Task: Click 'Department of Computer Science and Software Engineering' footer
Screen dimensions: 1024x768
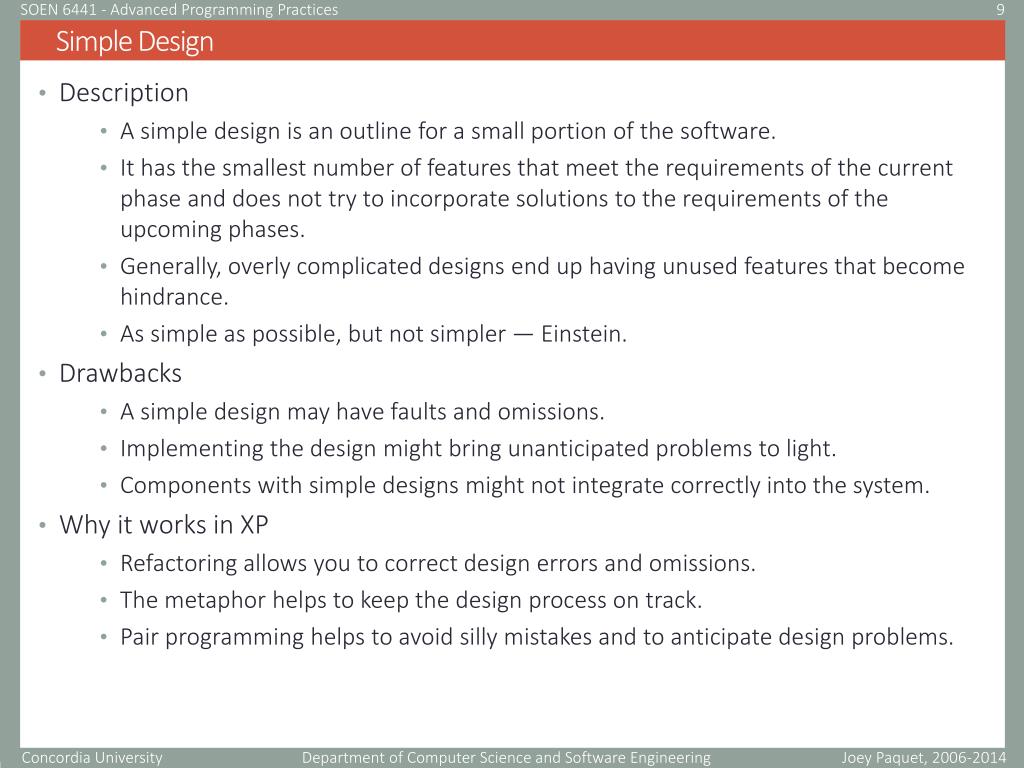Action: click(x=506, y=758)
